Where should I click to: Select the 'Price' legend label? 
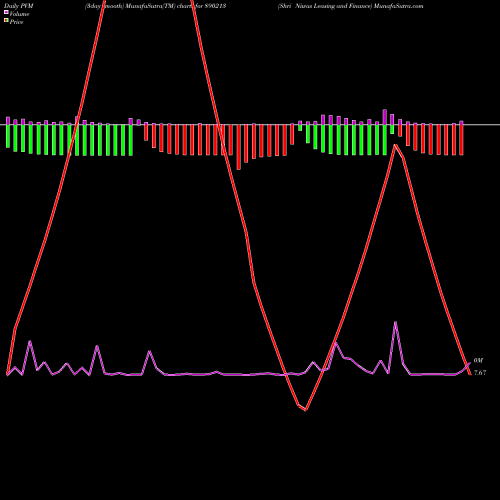[16, 22]
